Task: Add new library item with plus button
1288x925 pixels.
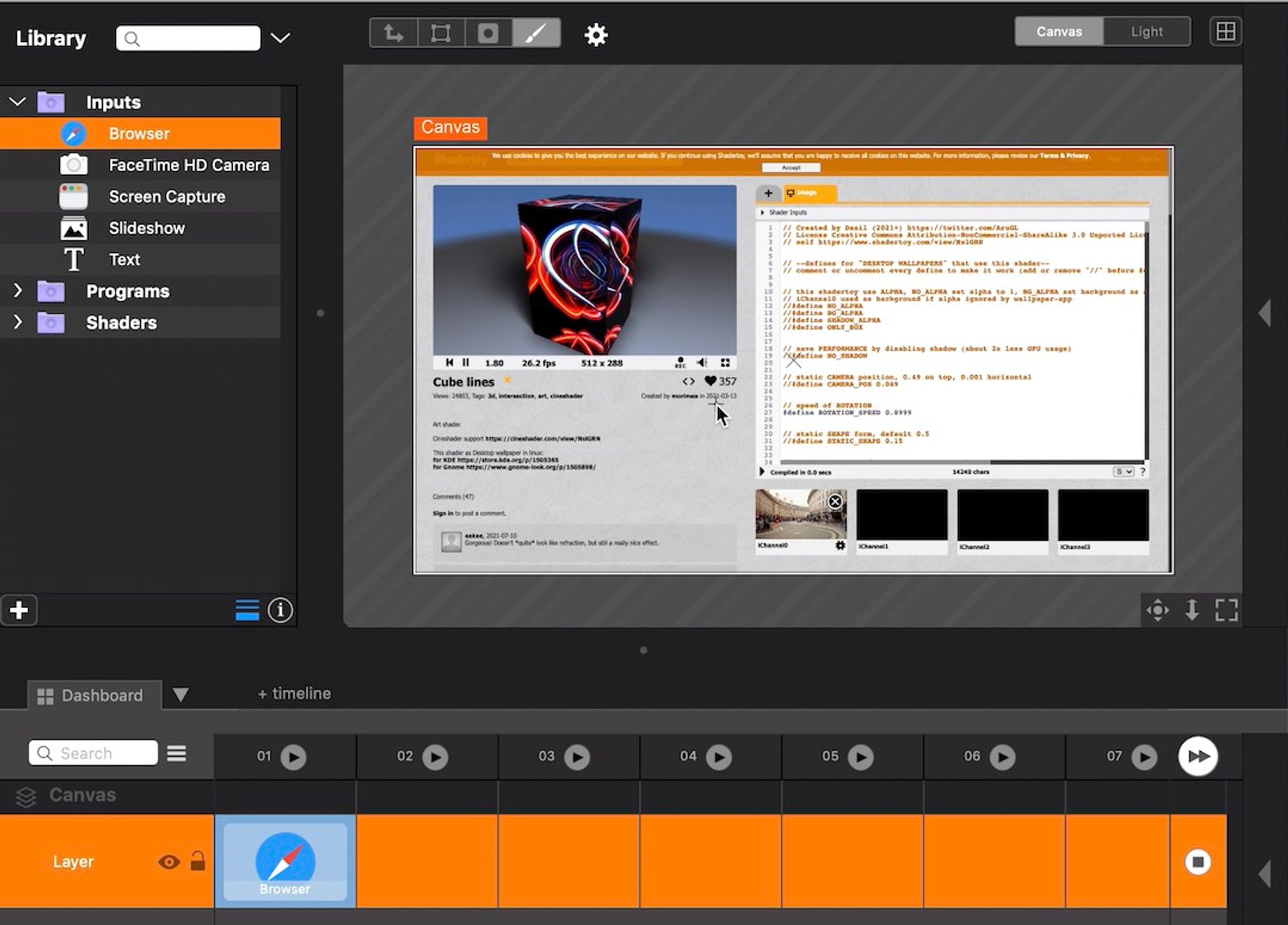Action: point(19,610)
